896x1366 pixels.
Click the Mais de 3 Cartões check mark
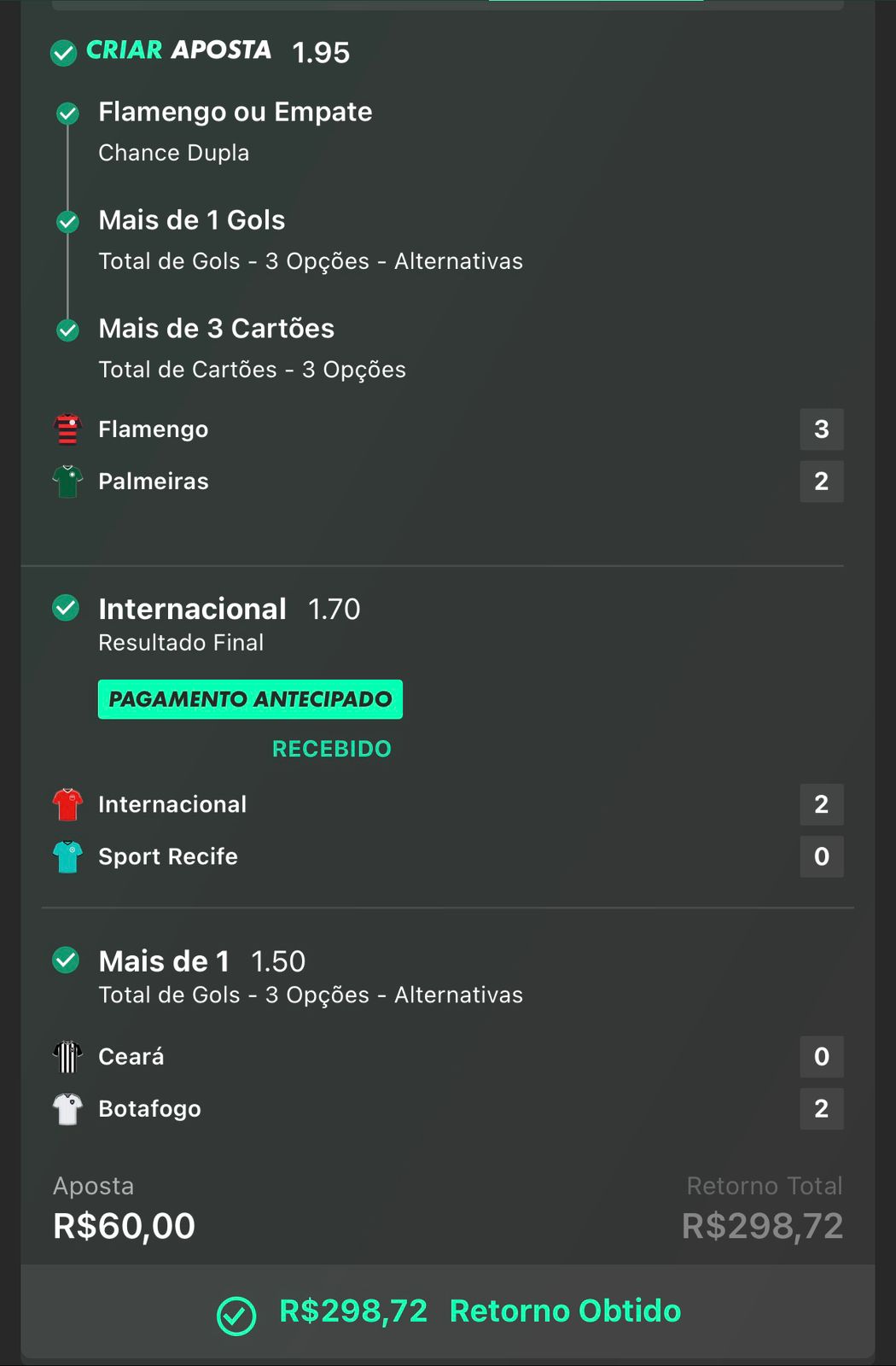(x=67, y=330)
